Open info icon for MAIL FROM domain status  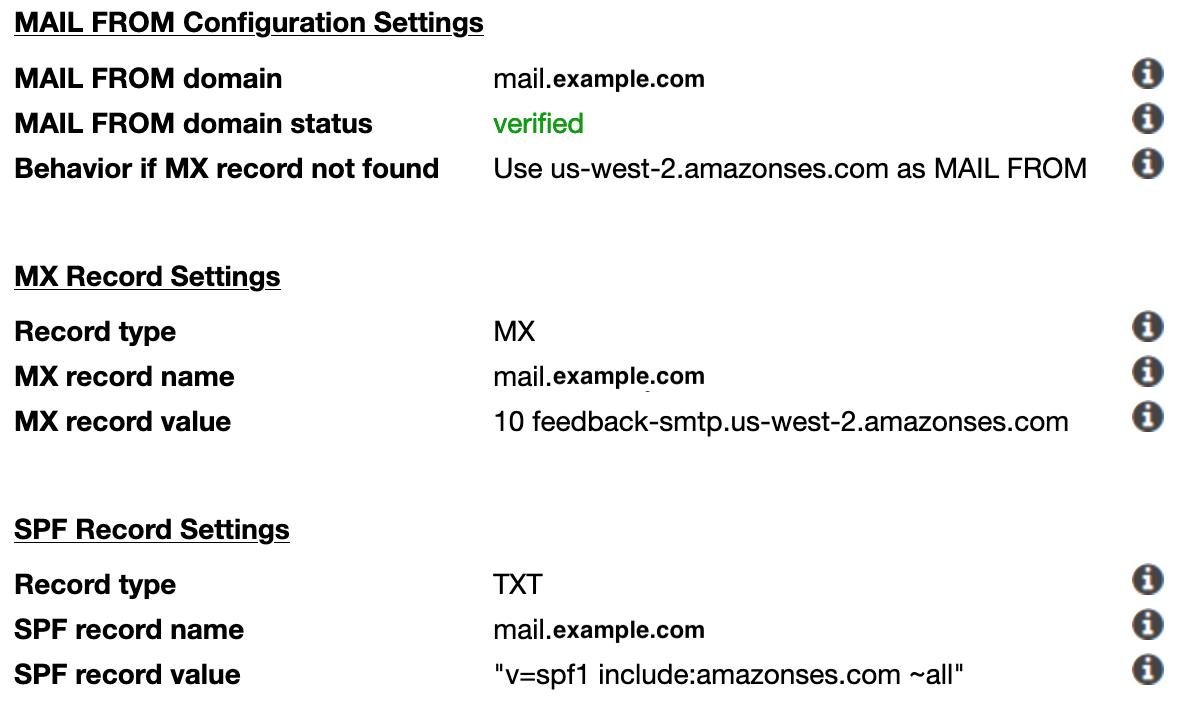tap(1147, 118)
